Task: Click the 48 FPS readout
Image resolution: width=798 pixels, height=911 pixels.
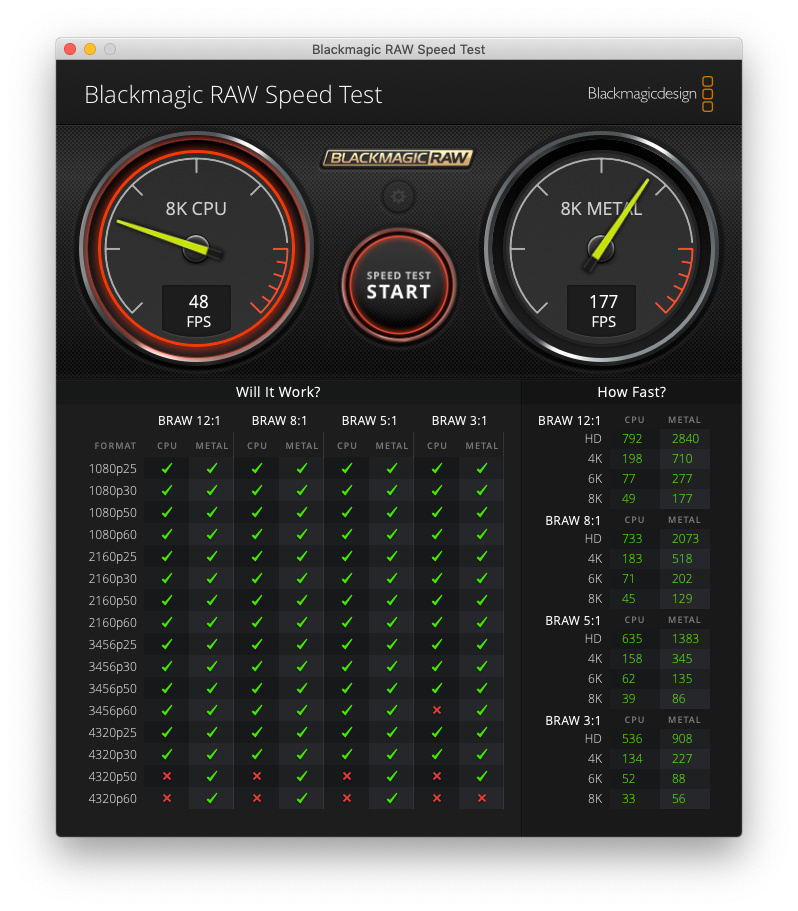Action: pos(197,311)
